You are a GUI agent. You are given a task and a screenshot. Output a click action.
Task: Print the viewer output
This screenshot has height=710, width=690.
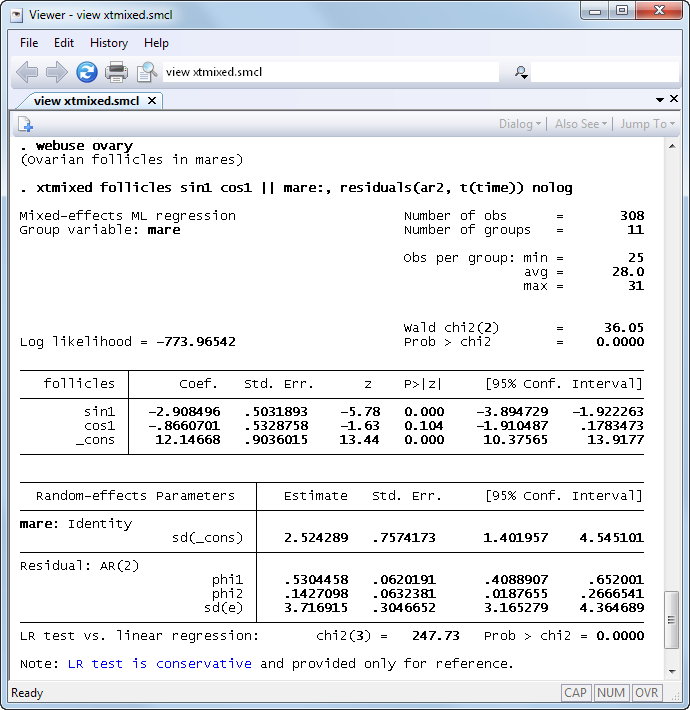tap(117, 72)
